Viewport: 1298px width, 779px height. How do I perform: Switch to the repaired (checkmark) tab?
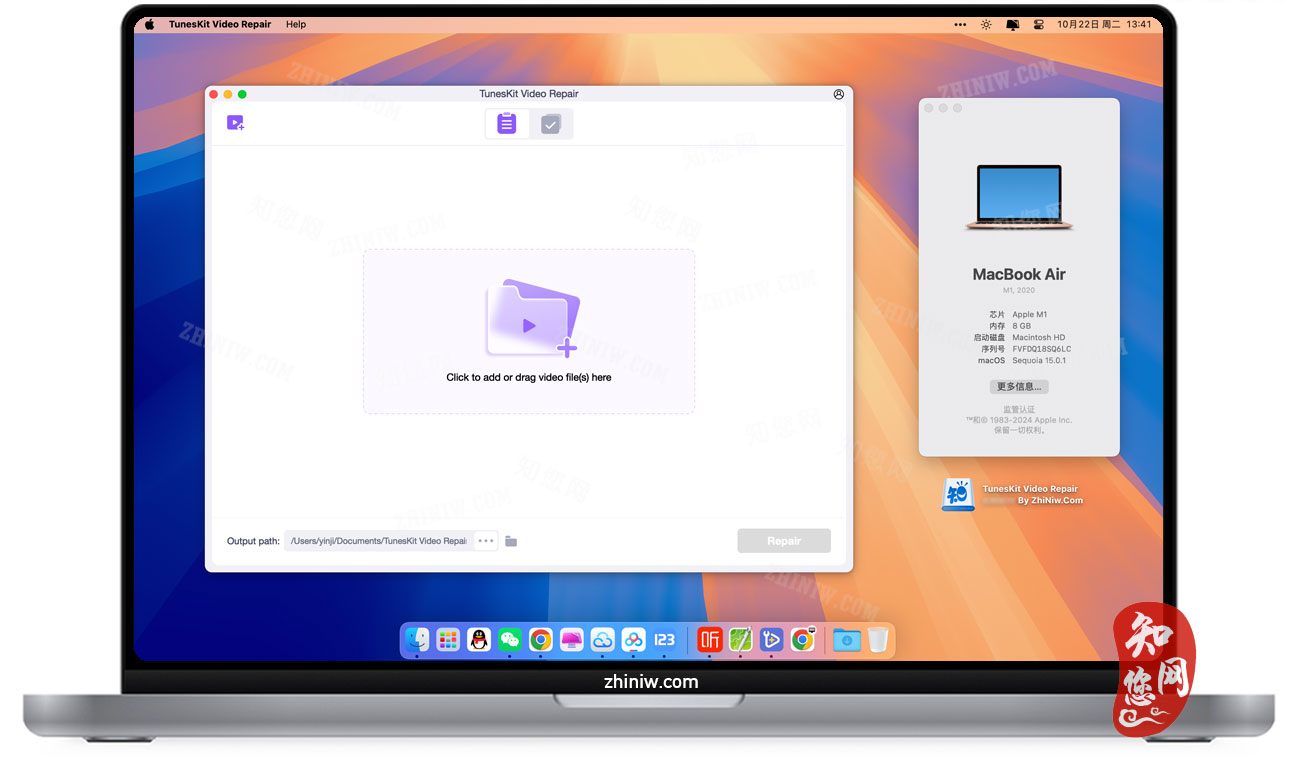click(x=551, y=124)
